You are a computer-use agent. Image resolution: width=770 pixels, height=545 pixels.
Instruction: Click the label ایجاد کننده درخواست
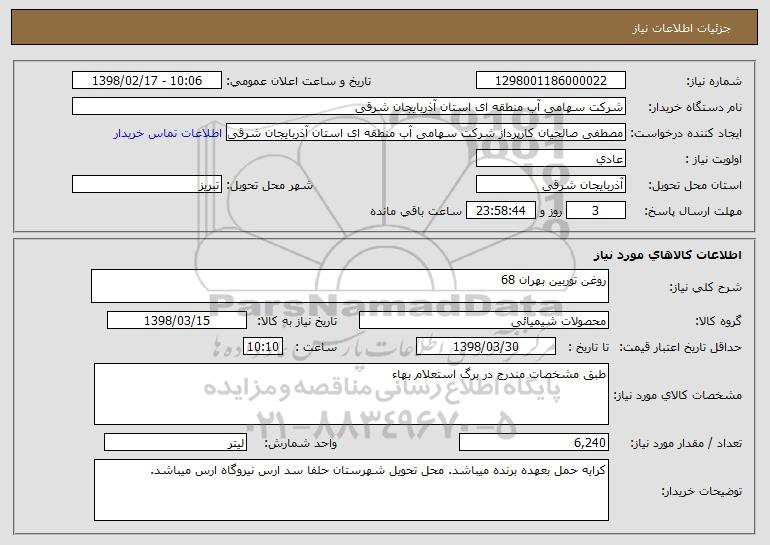tap(686, 134)
